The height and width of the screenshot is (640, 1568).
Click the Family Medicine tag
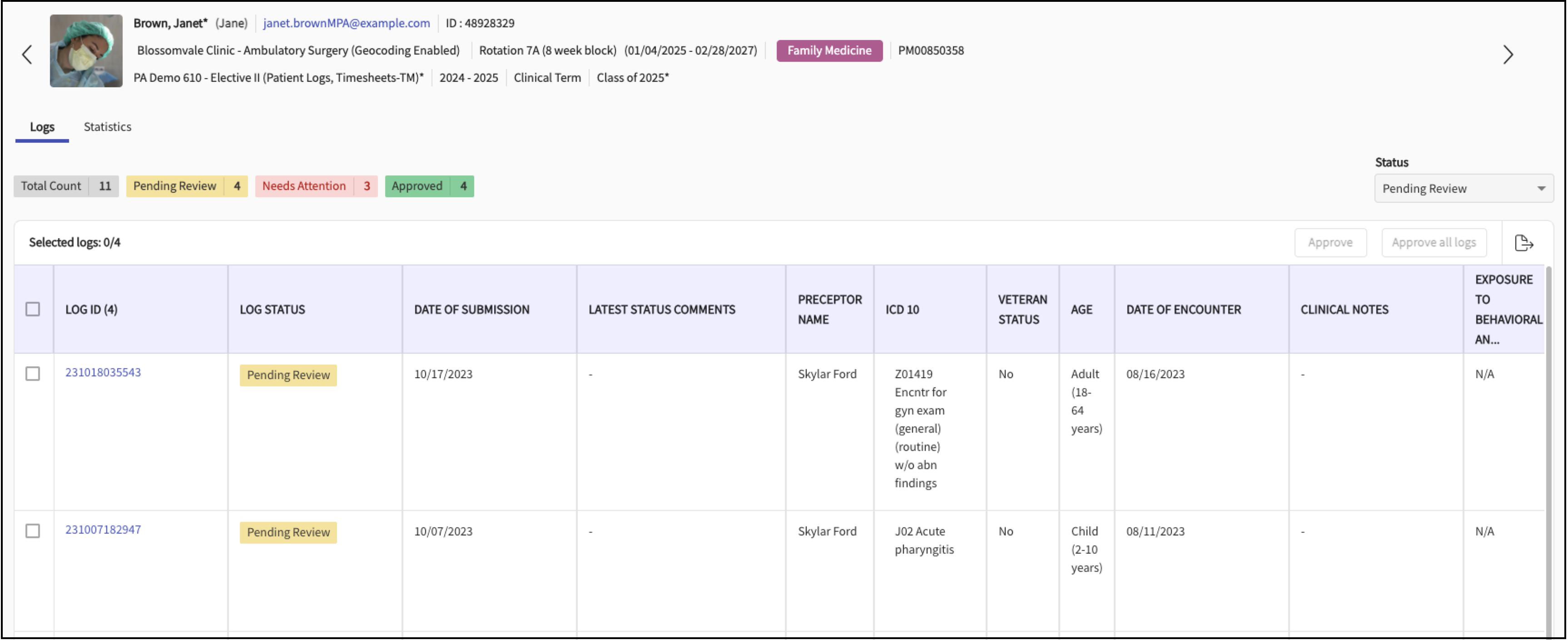tap(829, 50)
